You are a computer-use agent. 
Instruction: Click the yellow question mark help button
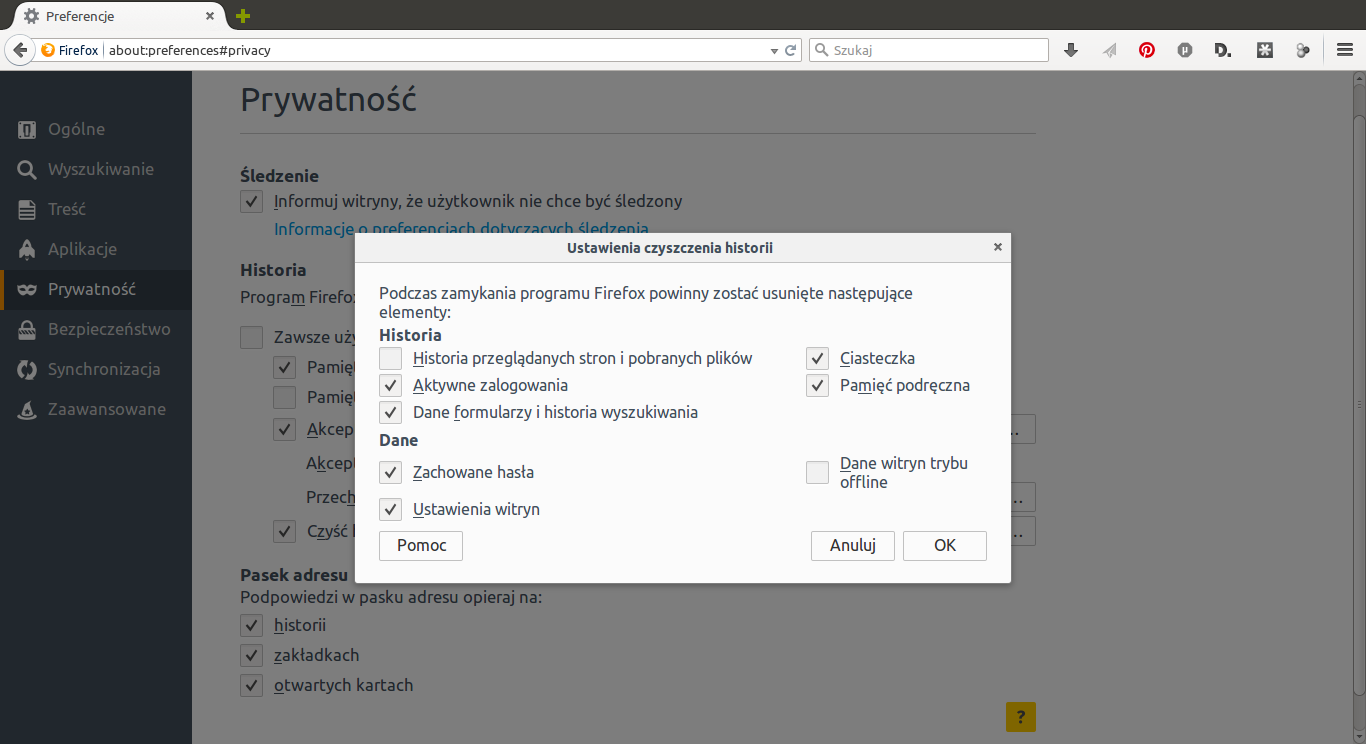point(1021,717)
